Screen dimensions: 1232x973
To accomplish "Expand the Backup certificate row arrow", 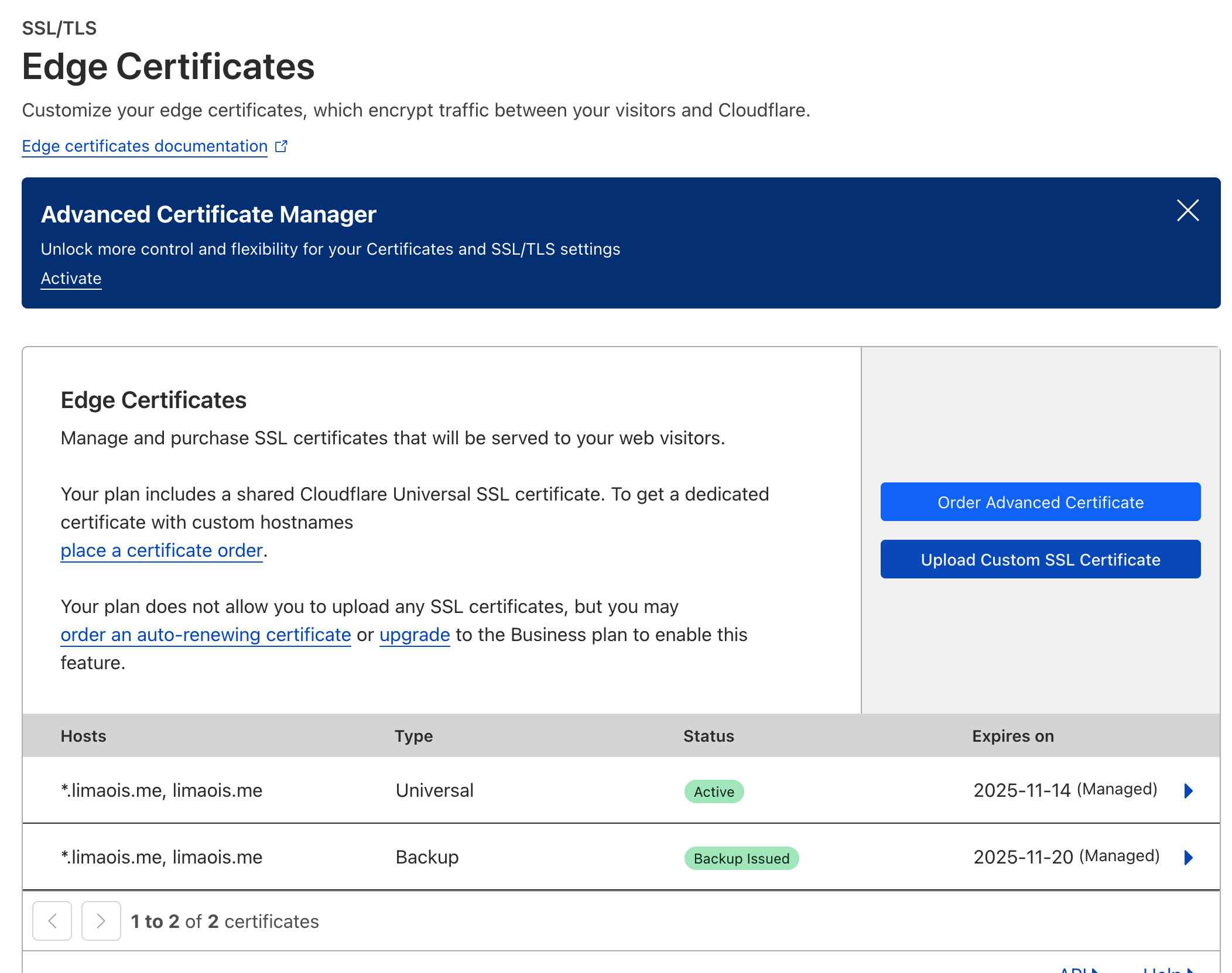I will point(1188,858).
